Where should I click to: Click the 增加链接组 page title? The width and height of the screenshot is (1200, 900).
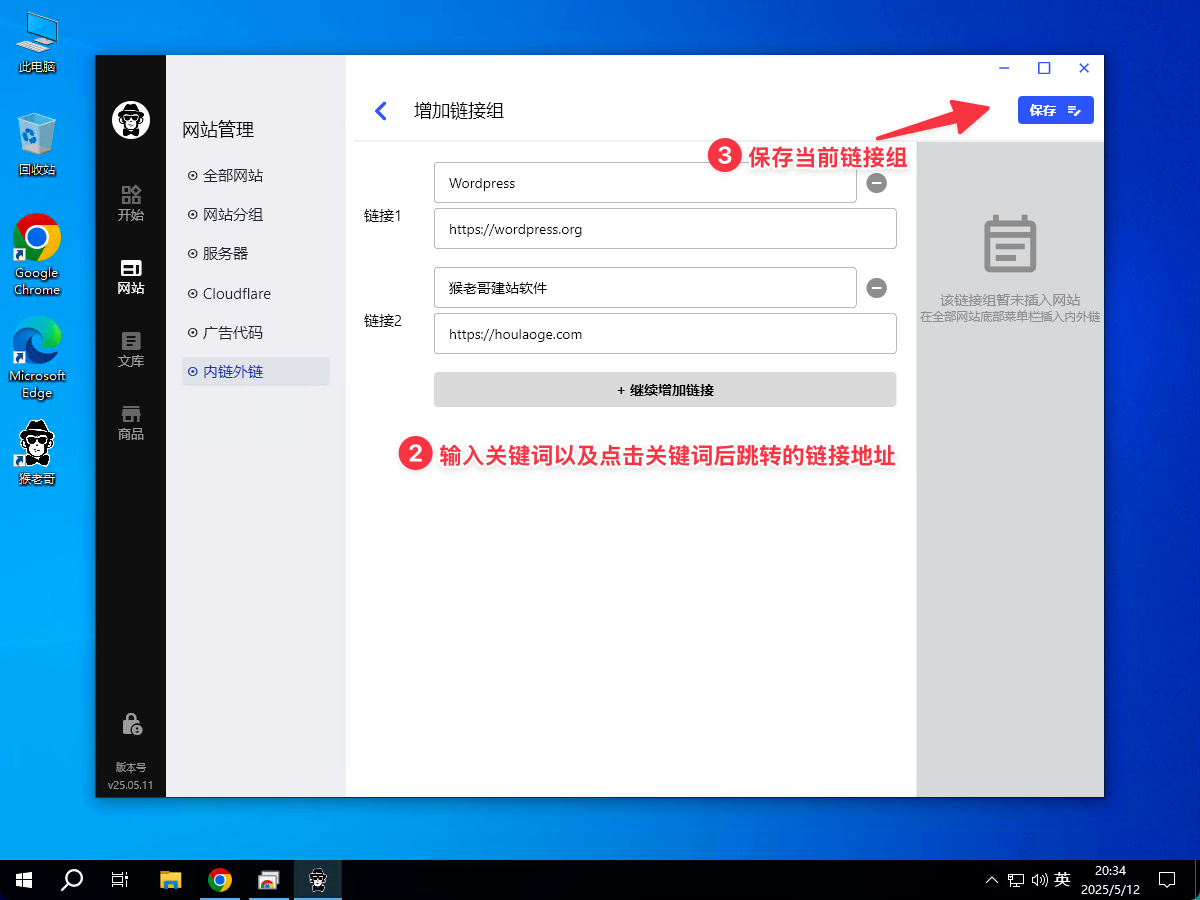(459, 111)
